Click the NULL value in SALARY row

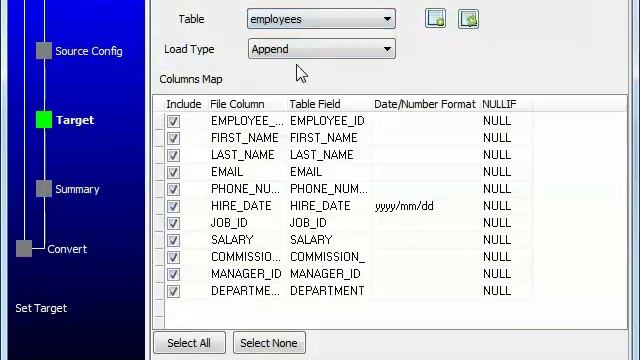click(497, 240)
